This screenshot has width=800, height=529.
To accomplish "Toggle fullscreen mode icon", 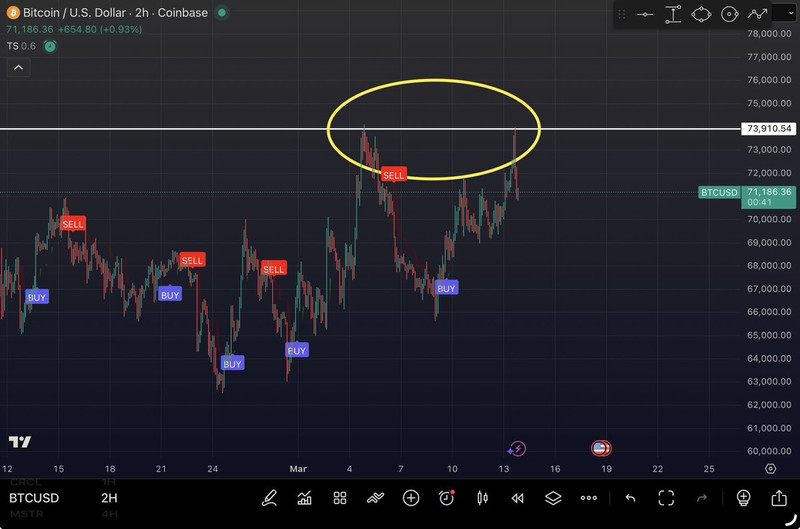I will point(666,498).
